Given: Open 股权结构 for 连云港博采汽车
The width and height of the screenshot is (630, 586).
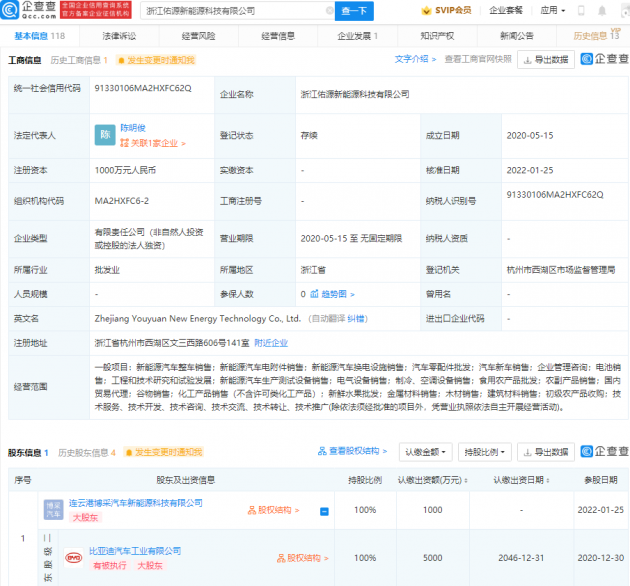Looking at the screenshot, I should pyautogui.click(x=274, y=510).
